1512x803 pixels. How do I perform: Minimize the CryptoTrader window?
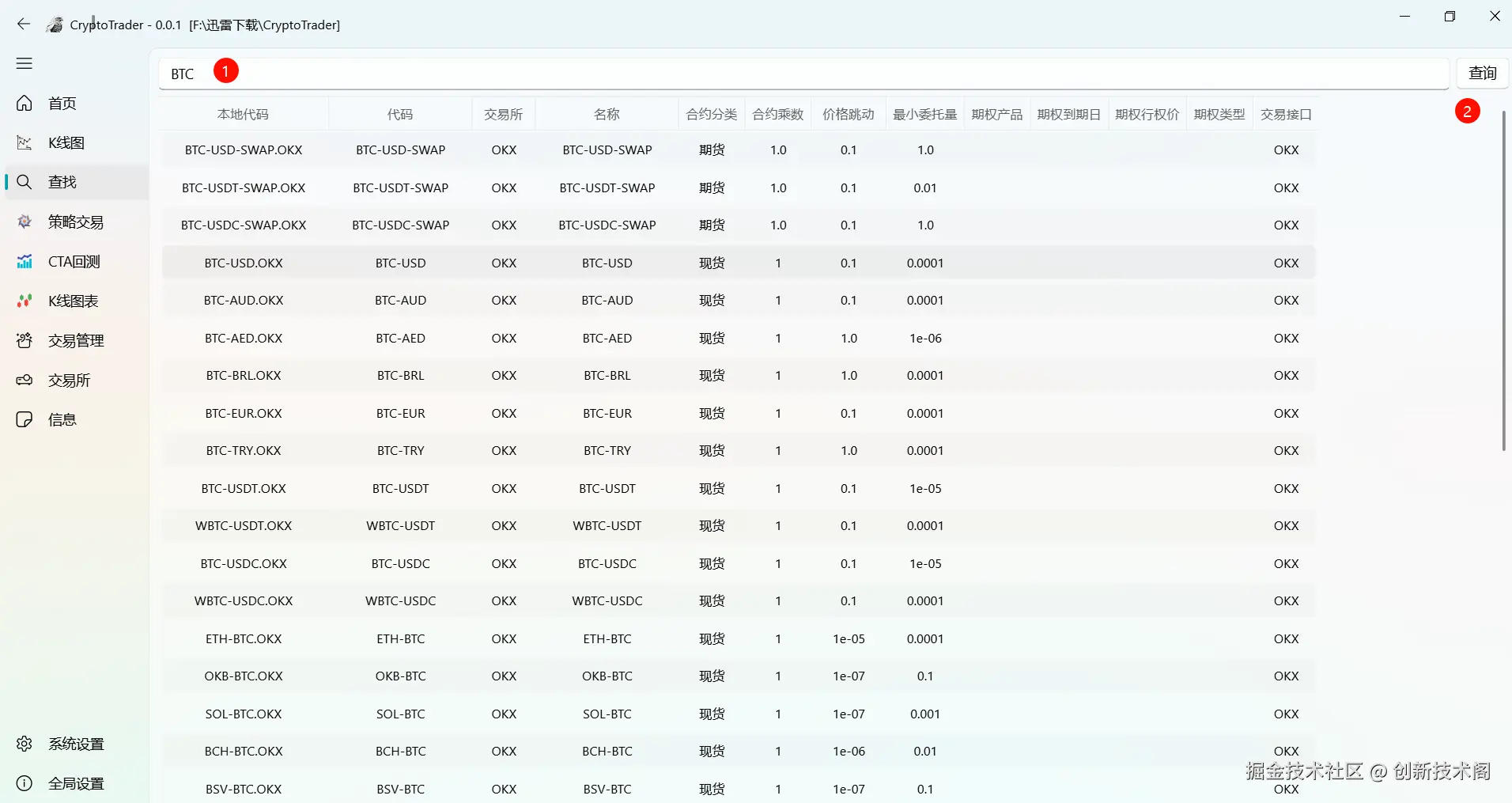click(x=1404, y=17)
